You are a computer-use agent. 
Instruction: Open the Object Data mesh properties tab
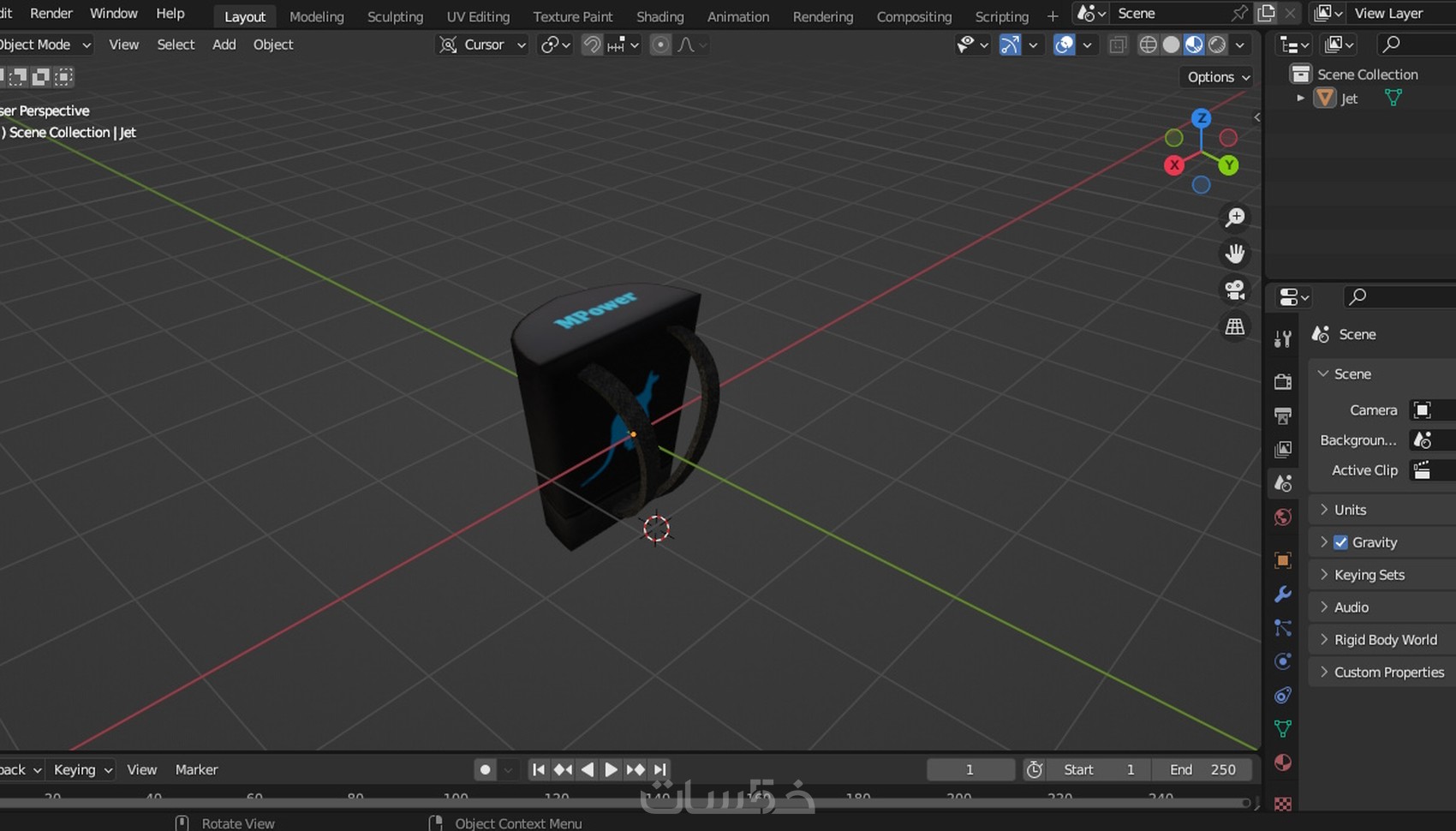1283,729
